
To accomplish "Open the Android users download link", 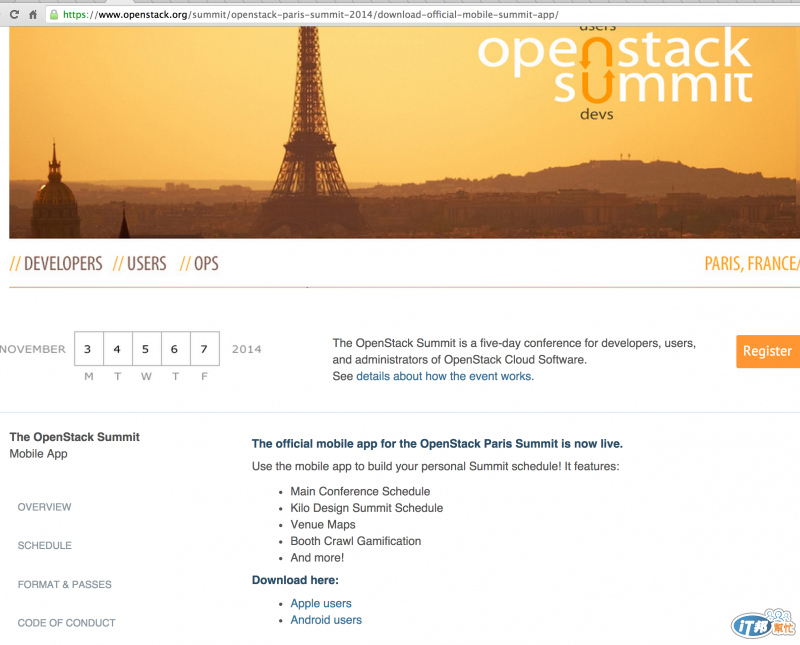I will (x=326, y=620).
